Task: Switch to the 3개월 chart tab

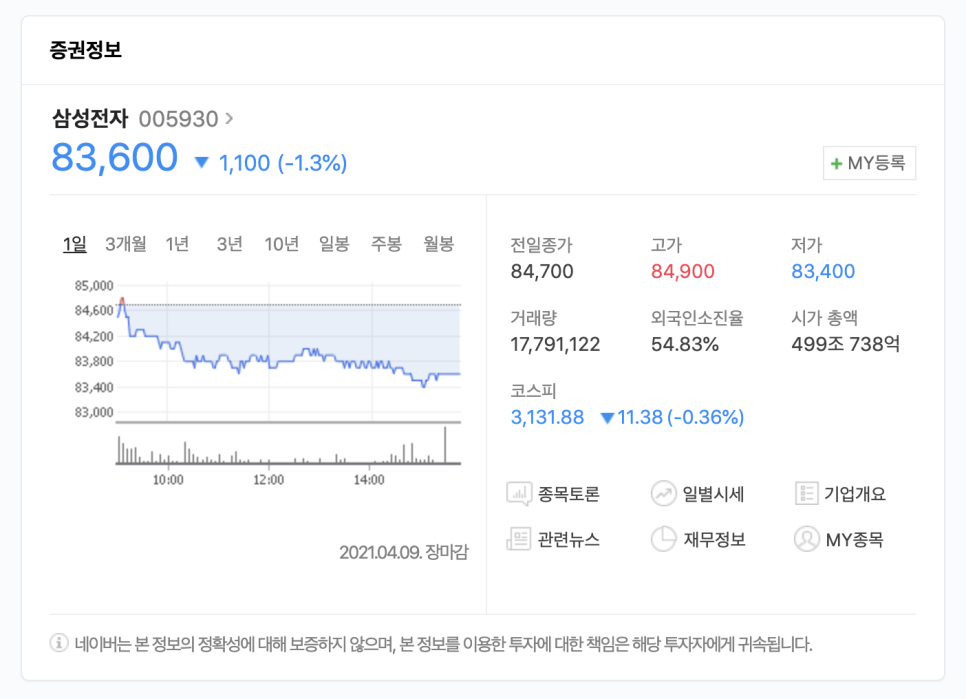Action: pos(126,244)
